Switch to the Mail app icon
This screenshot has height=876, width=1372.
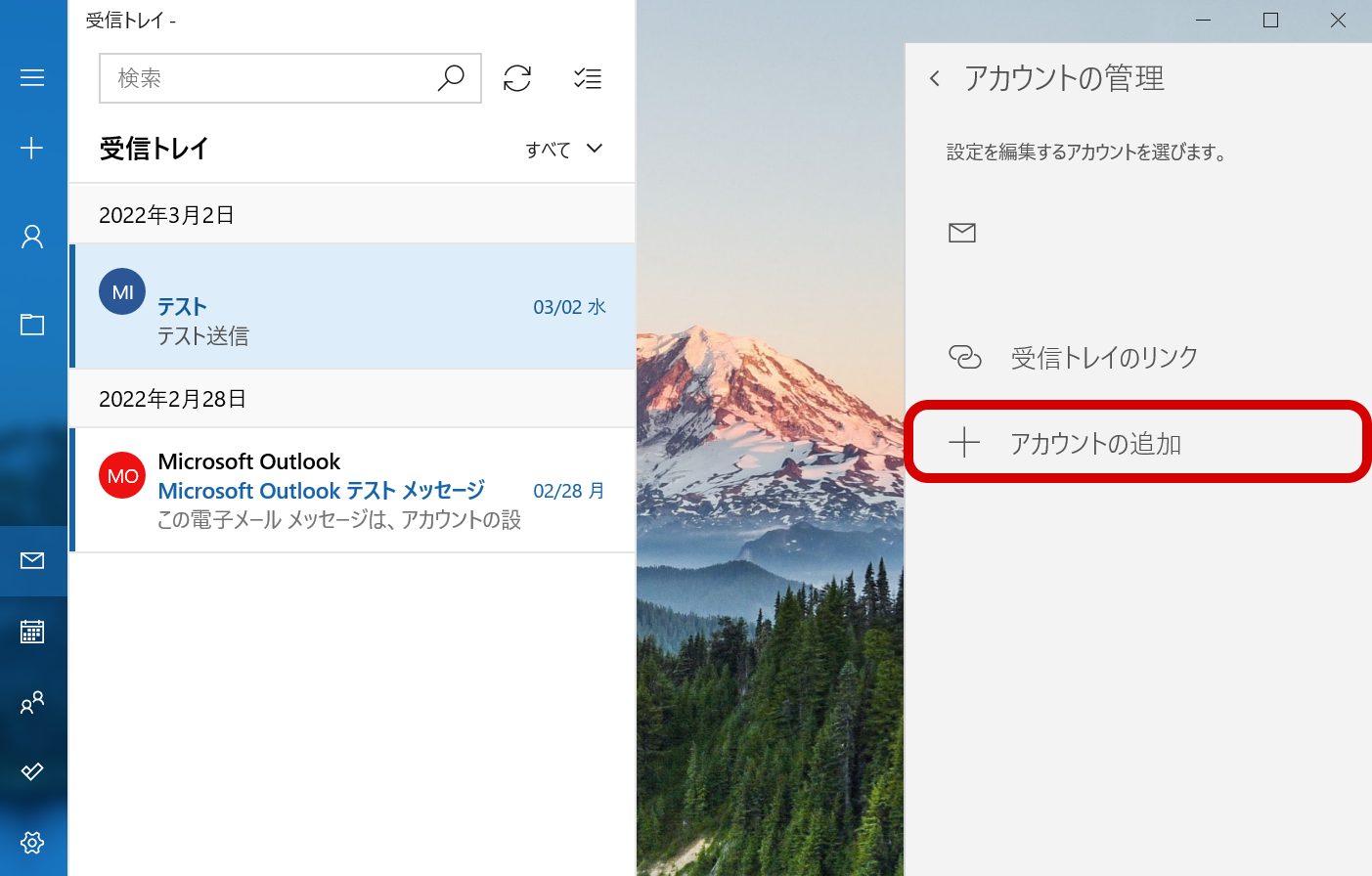[x=32, y=560]
